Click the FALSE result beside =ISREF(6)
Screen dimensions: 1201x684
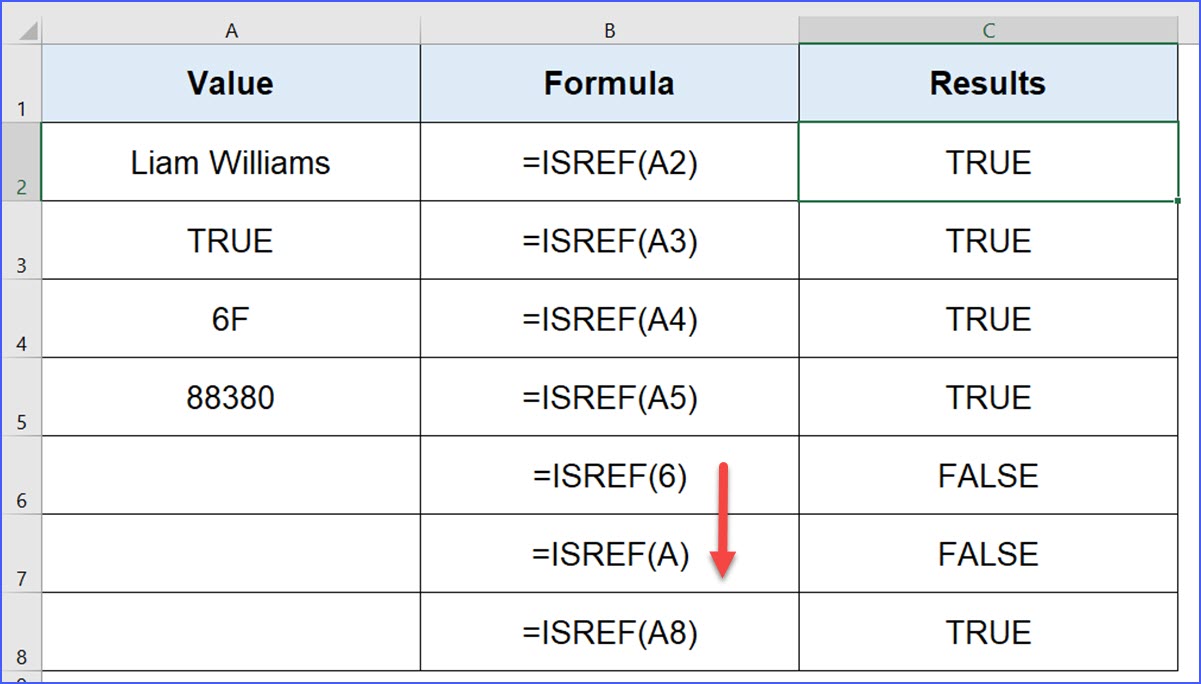987,476
